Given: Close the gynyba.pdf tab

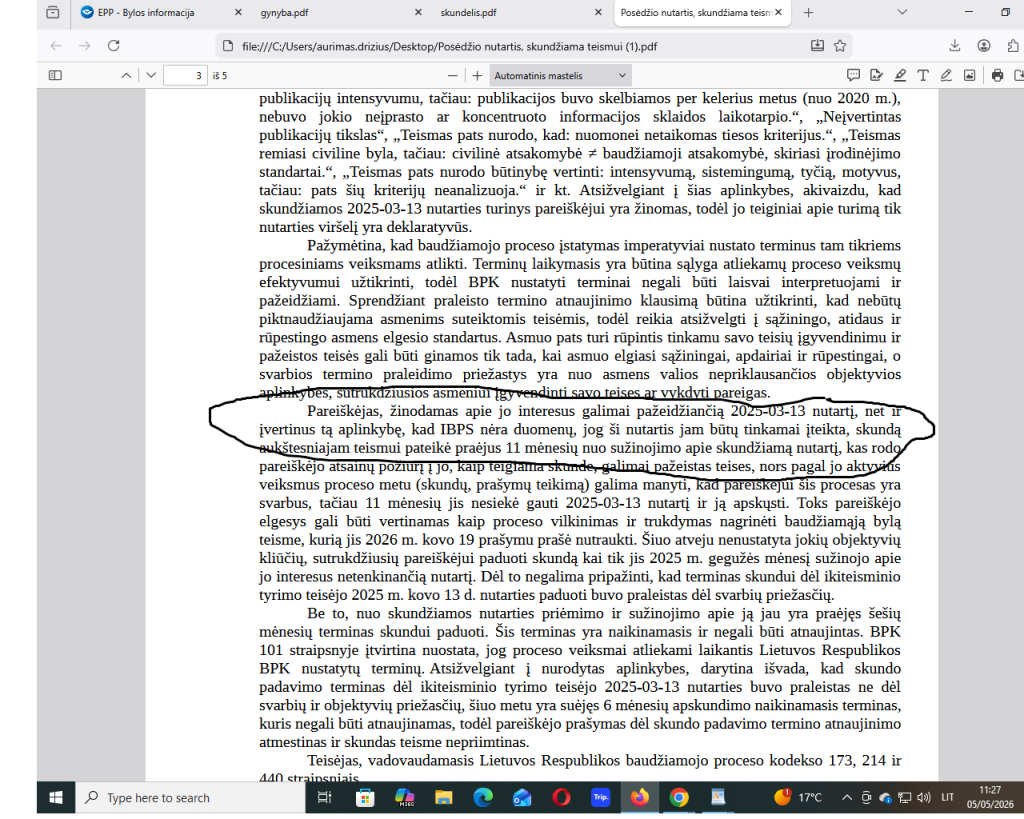Looking at the screenshot, I should (x=418, y=12).
